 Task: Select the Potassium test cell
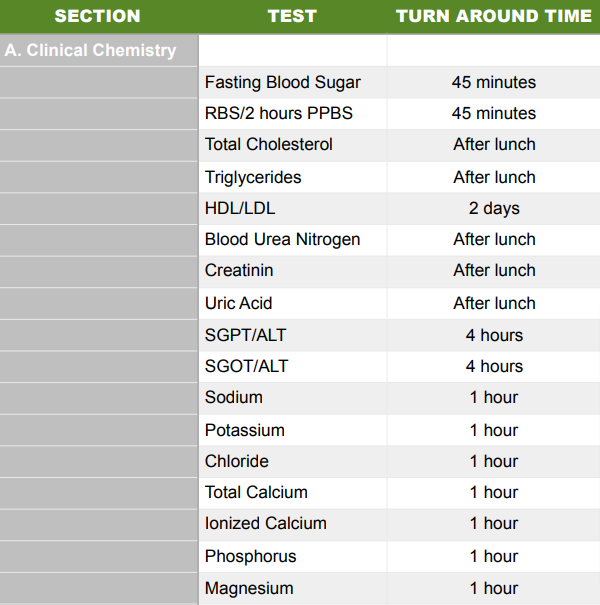245,430
